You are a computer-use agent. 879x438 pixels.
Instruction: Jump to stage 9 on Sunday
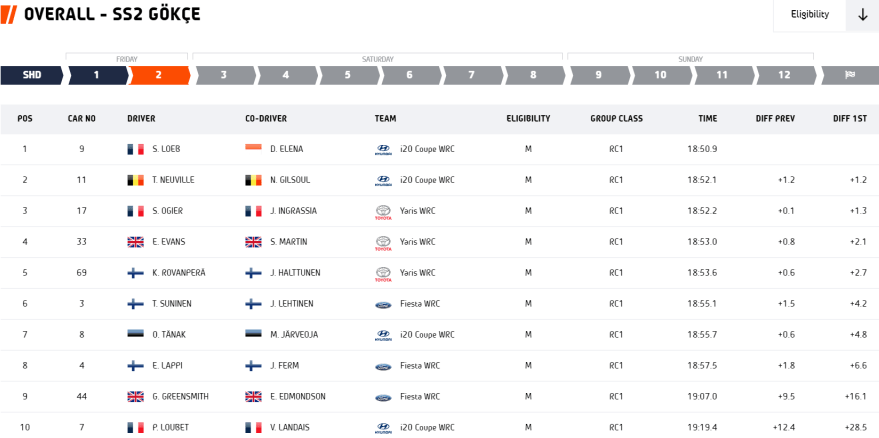598,75
